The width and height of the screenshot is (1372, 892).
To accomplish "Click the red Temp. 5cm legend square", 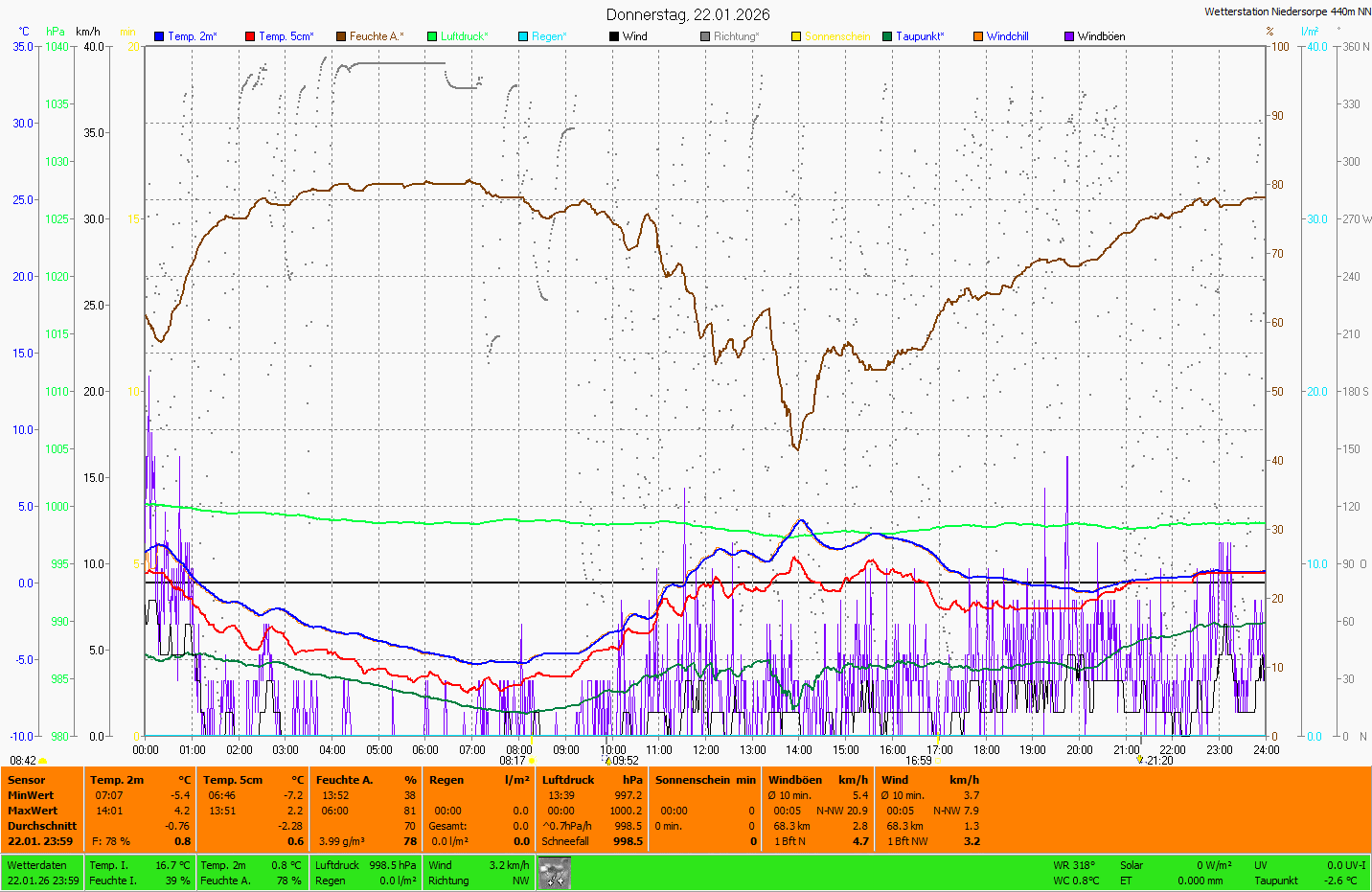I will tap(250, 36).
